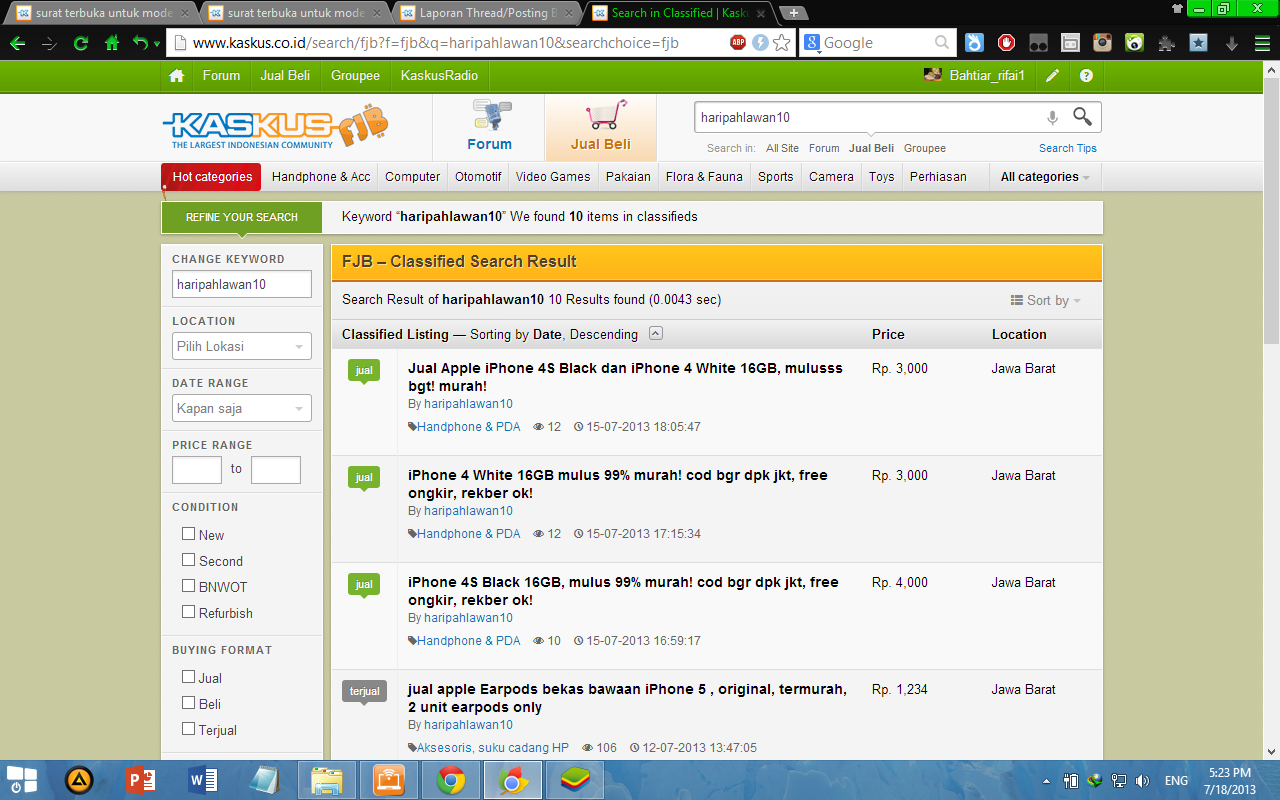Toggle the sort direction arrow beside Descending
1280x800 pixels.
pos(655,334)
